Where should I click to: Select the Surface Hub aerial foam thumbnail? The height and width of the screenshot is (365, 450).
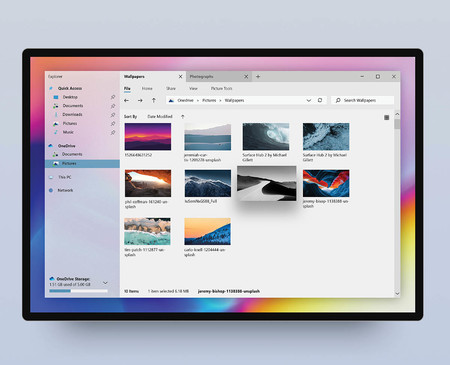coord(326,137)
